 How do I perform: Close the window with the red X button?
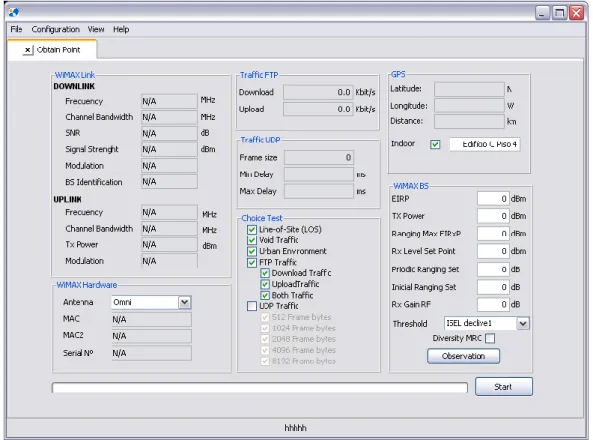click(576, 13)
